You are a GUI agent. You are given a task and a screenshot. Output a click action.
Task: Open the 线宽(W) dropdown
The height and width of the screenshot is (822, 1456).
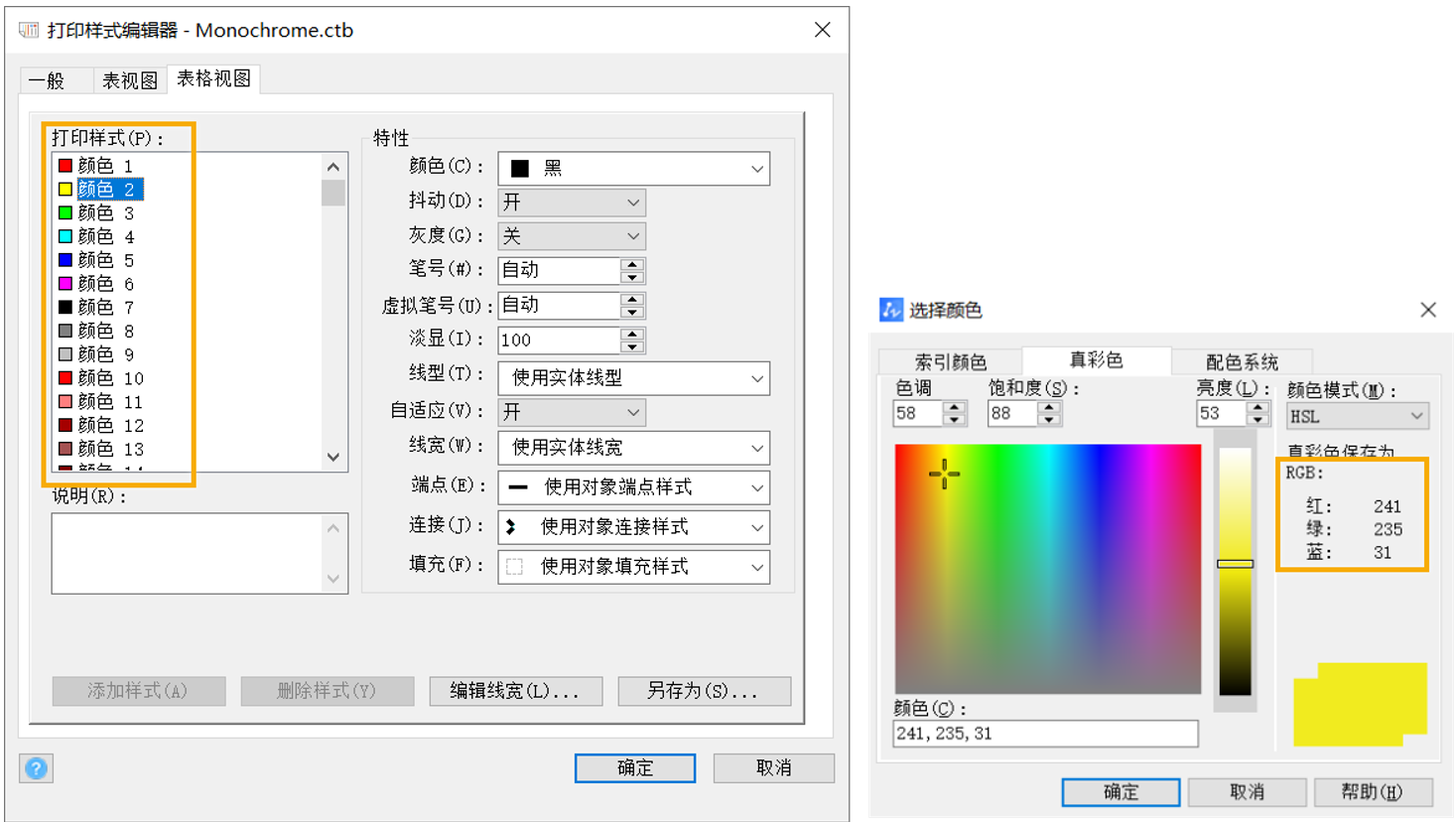(x=633, y=448)
